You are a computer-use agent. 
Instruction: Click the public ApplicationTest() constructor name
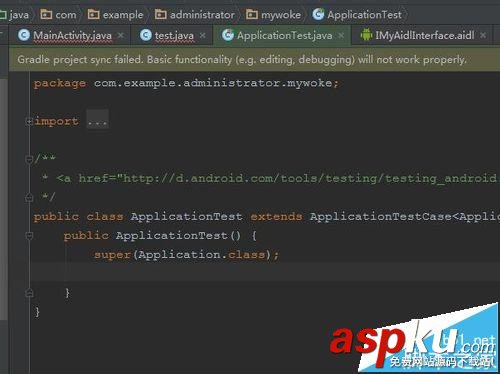point(171,236)
